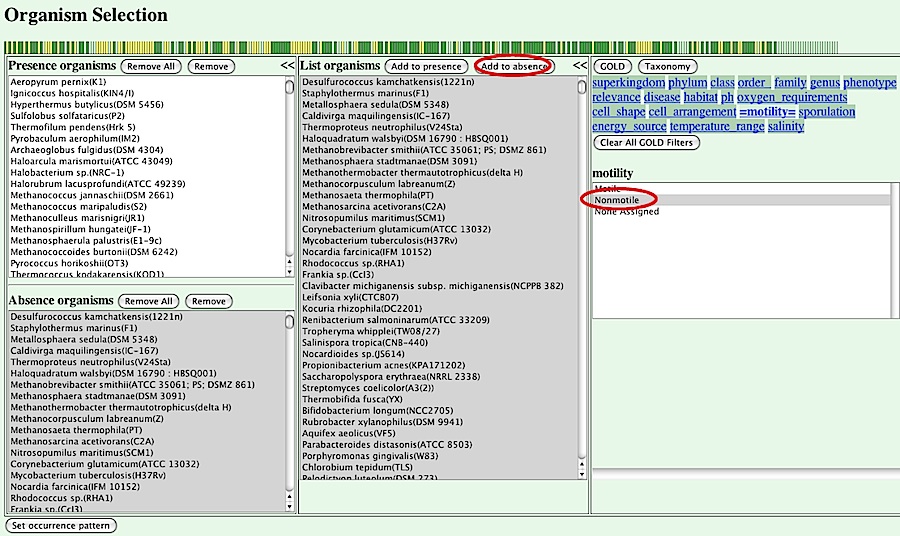Click Set occurrence pattern button
The image size is (900, 536).
61,525
